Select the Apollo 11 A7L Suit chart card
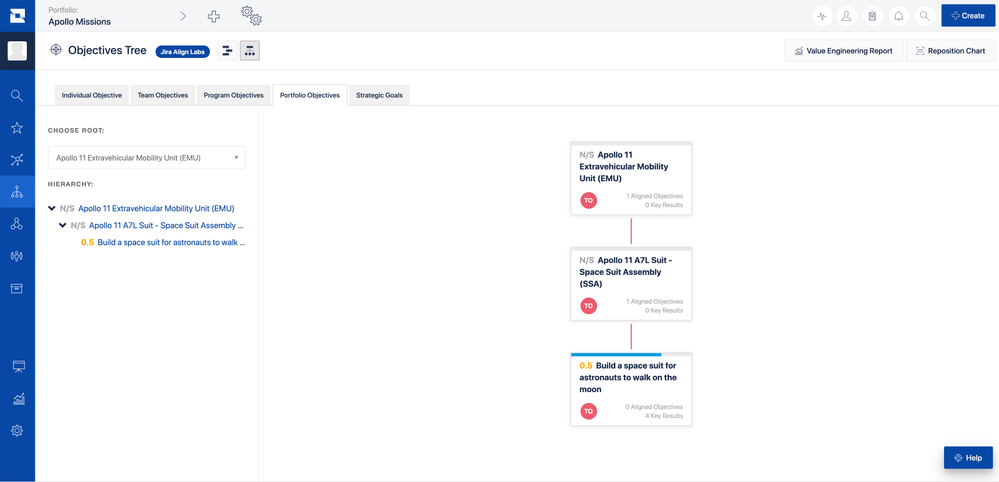The width and height of the screenshot is (999, 482). (631, 284)
